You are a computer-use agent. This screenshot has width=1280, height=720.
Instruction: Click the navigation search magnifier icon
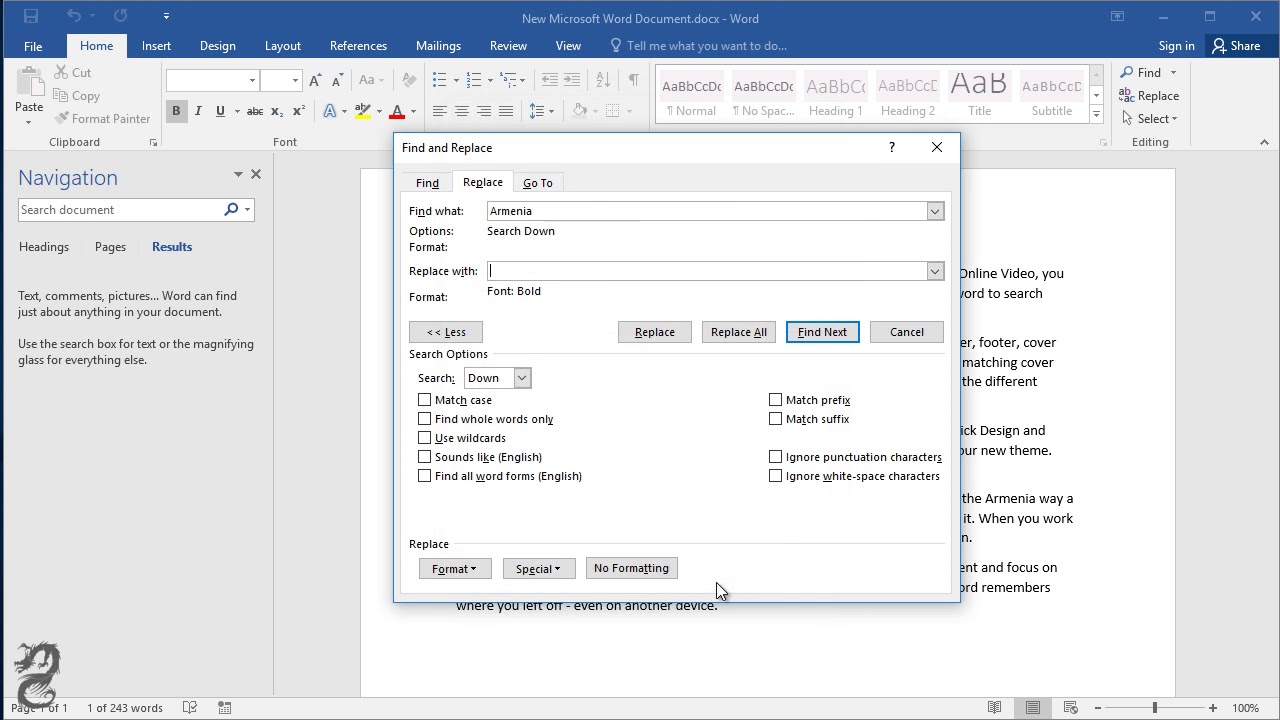tap(231, 210)
